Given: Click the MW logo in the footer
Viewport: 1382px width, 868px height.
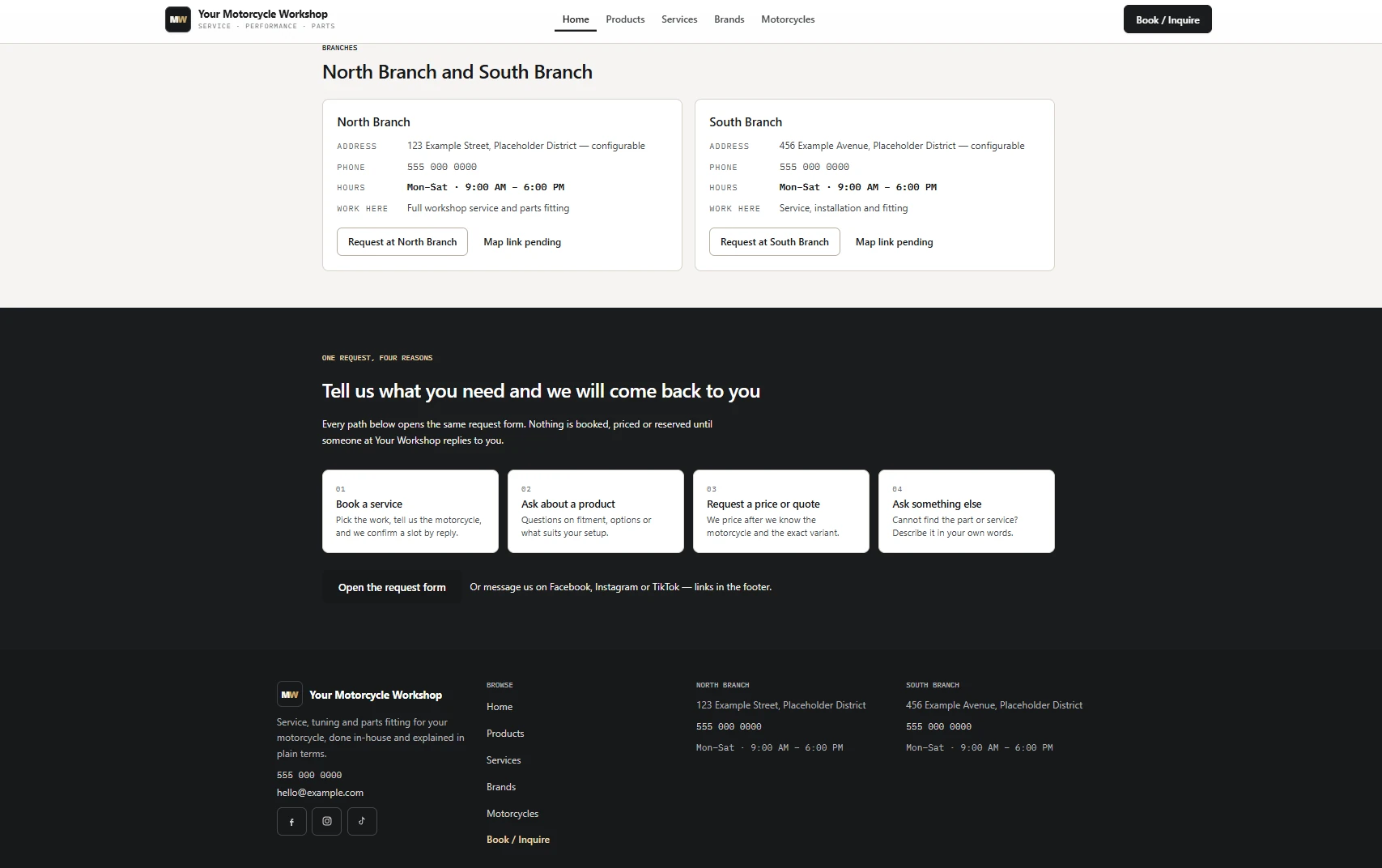Looking at the screenshot, I should click(x=290, y=695).
